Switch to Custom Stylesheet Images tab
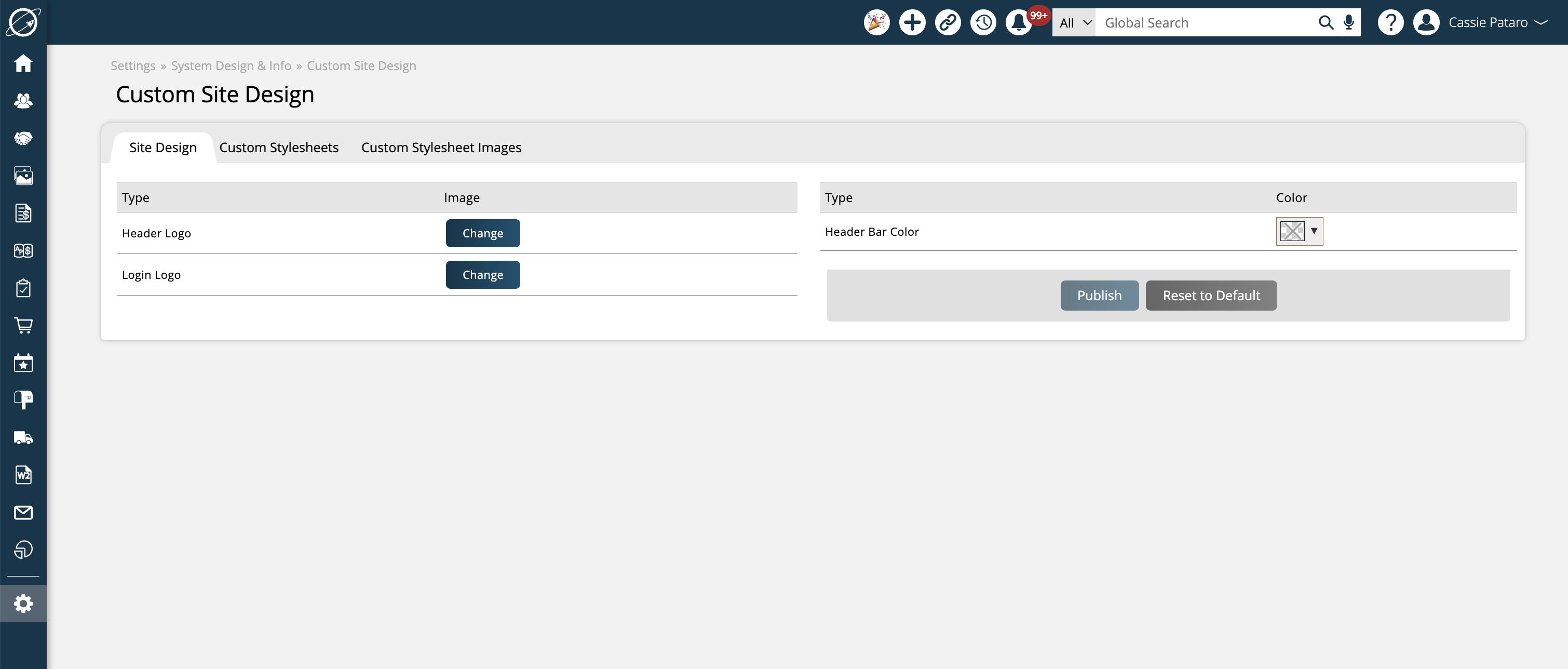Screen dimensions: 1568x669 pyautogui.click(x=441, y=147)
